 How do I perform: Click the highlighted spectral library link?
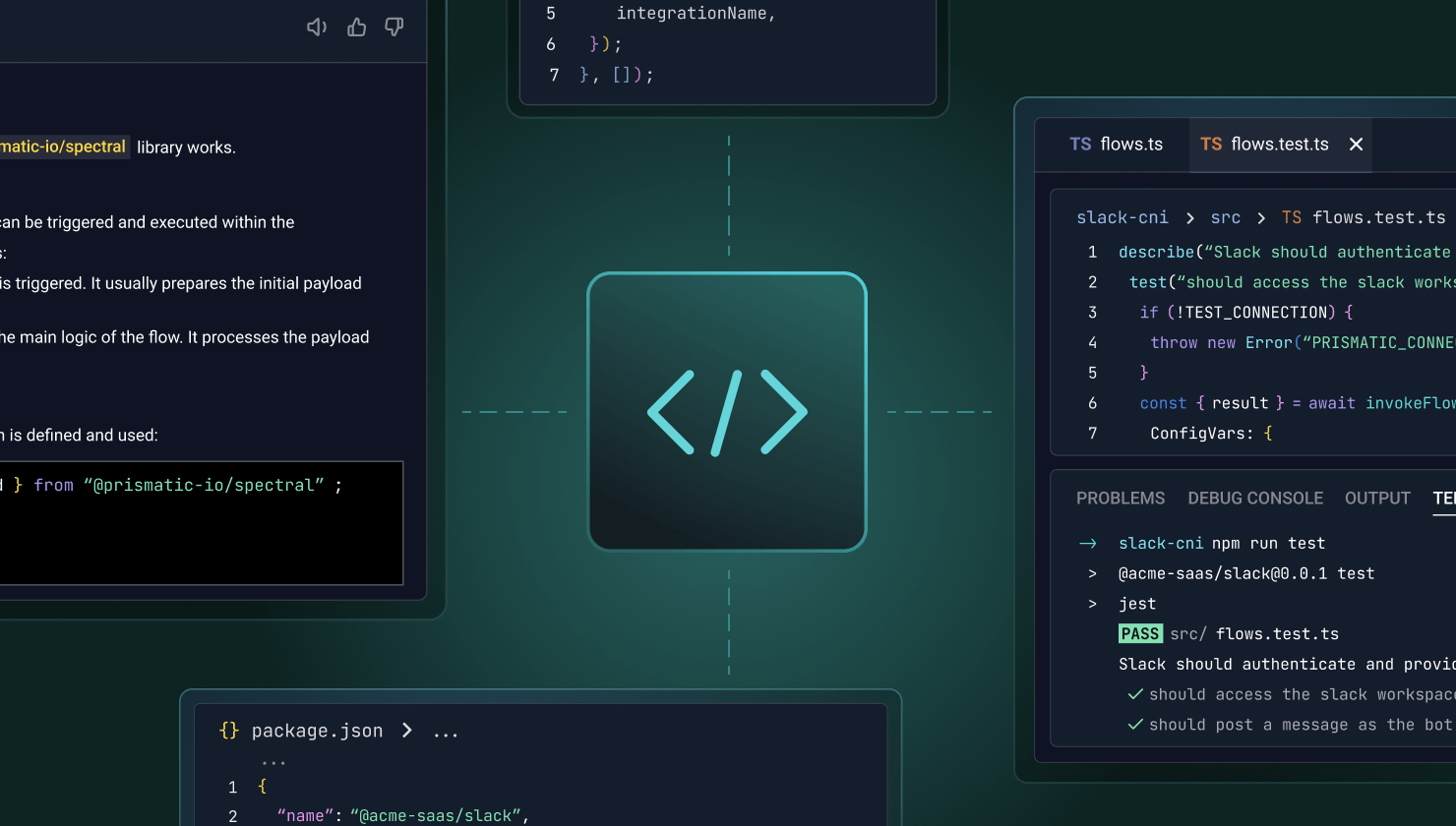pyautogui.click(x=63, y=147)
